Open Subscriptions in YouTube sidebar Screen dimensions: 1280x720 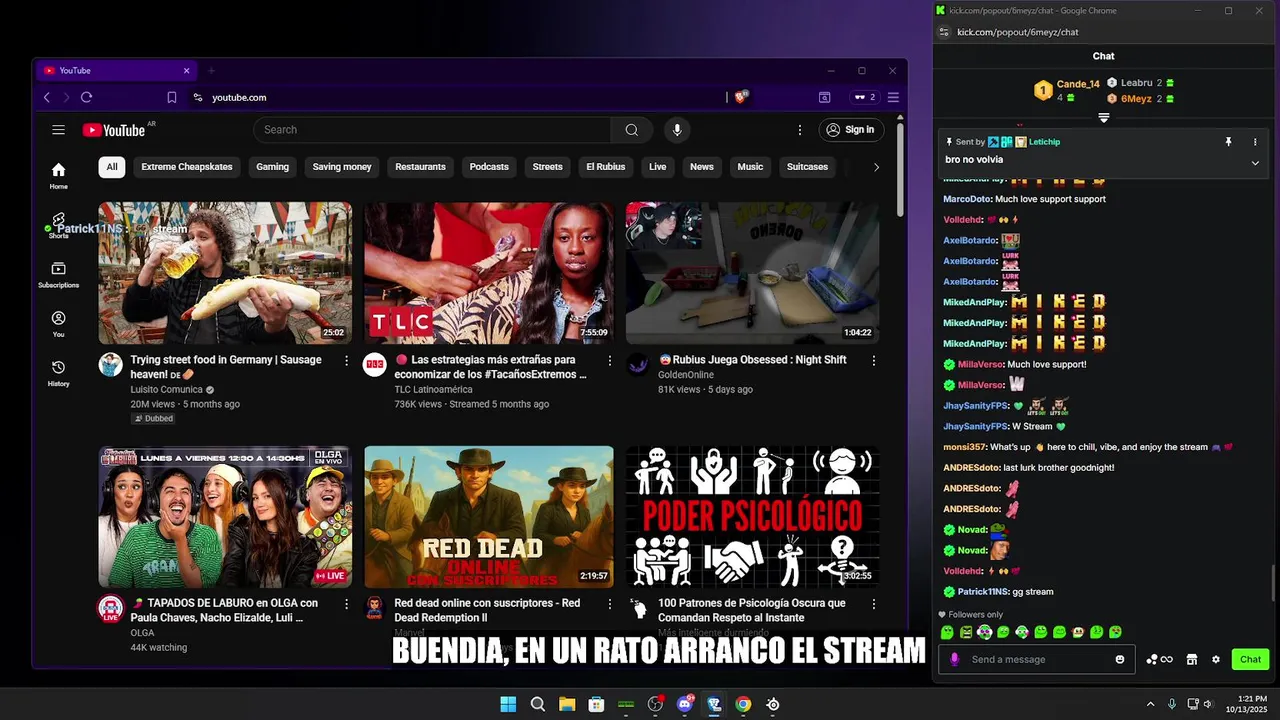[x=59, y=274]
